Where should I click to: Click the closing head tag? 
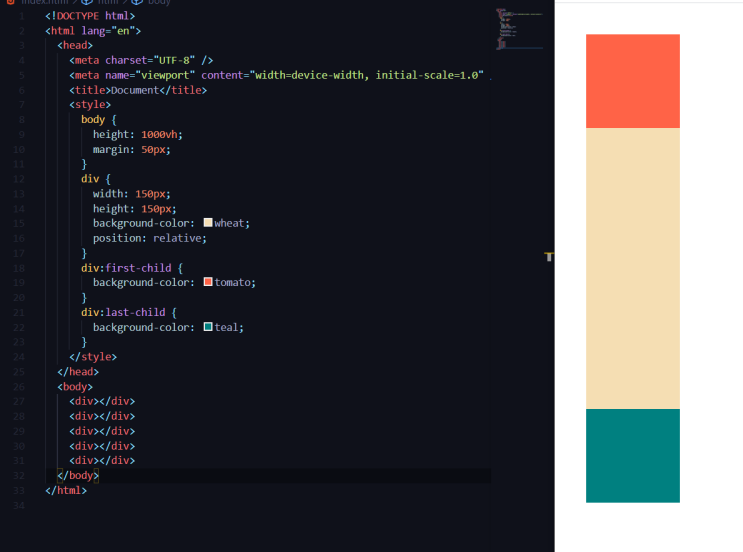tap(78, 372)
